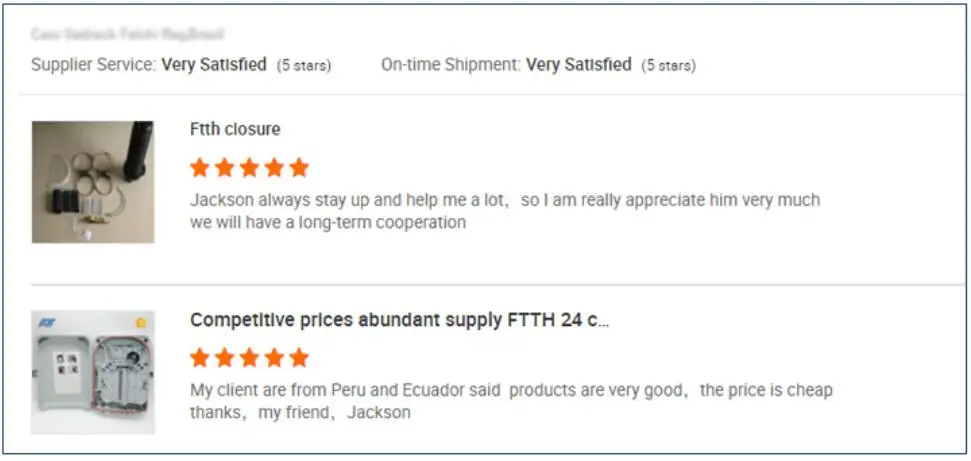
Task: Click '(5 stars)' next to Supplier Service
Action: tap(304, 66)
